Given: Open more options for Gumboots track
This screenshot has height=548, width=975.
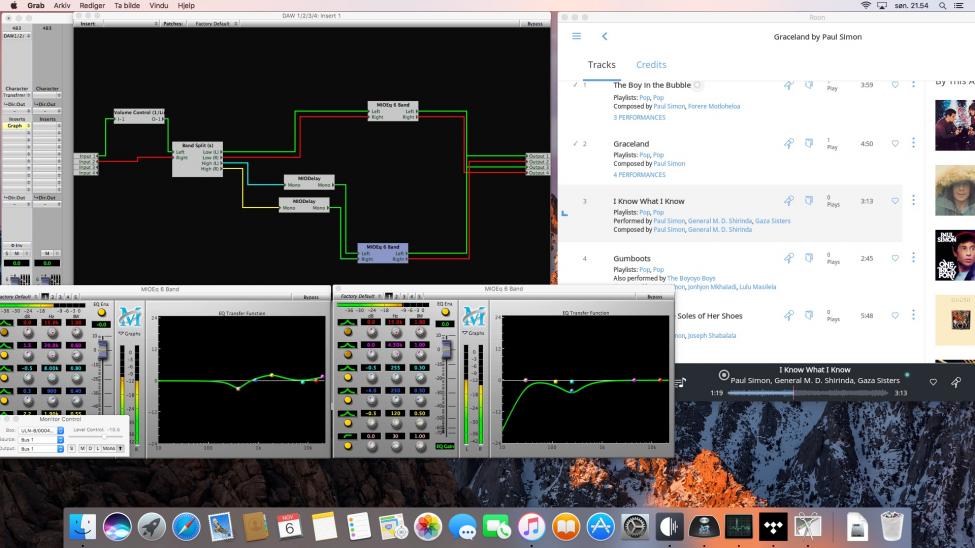Looking at the screenshot, I should tap(913, 258).
